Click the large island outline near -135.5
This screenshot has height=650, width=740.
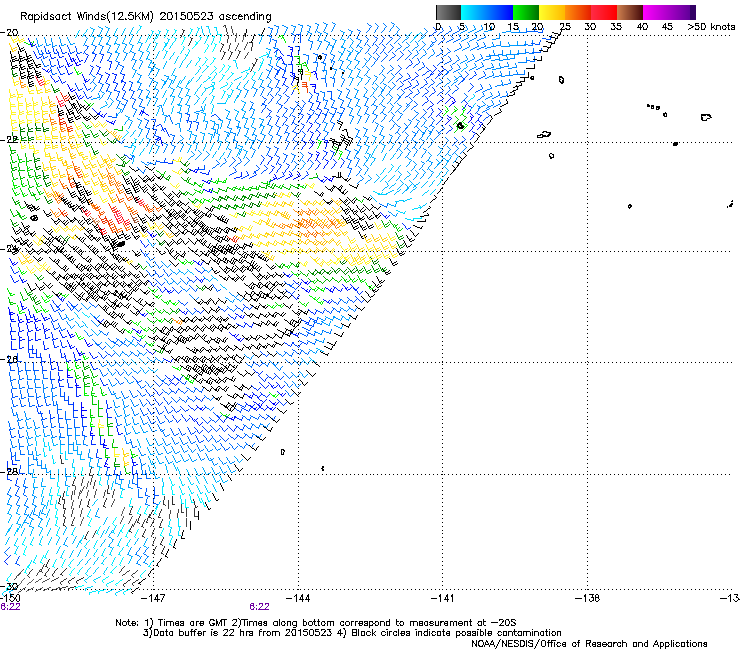pyautogui.click(x=706, y=117)
